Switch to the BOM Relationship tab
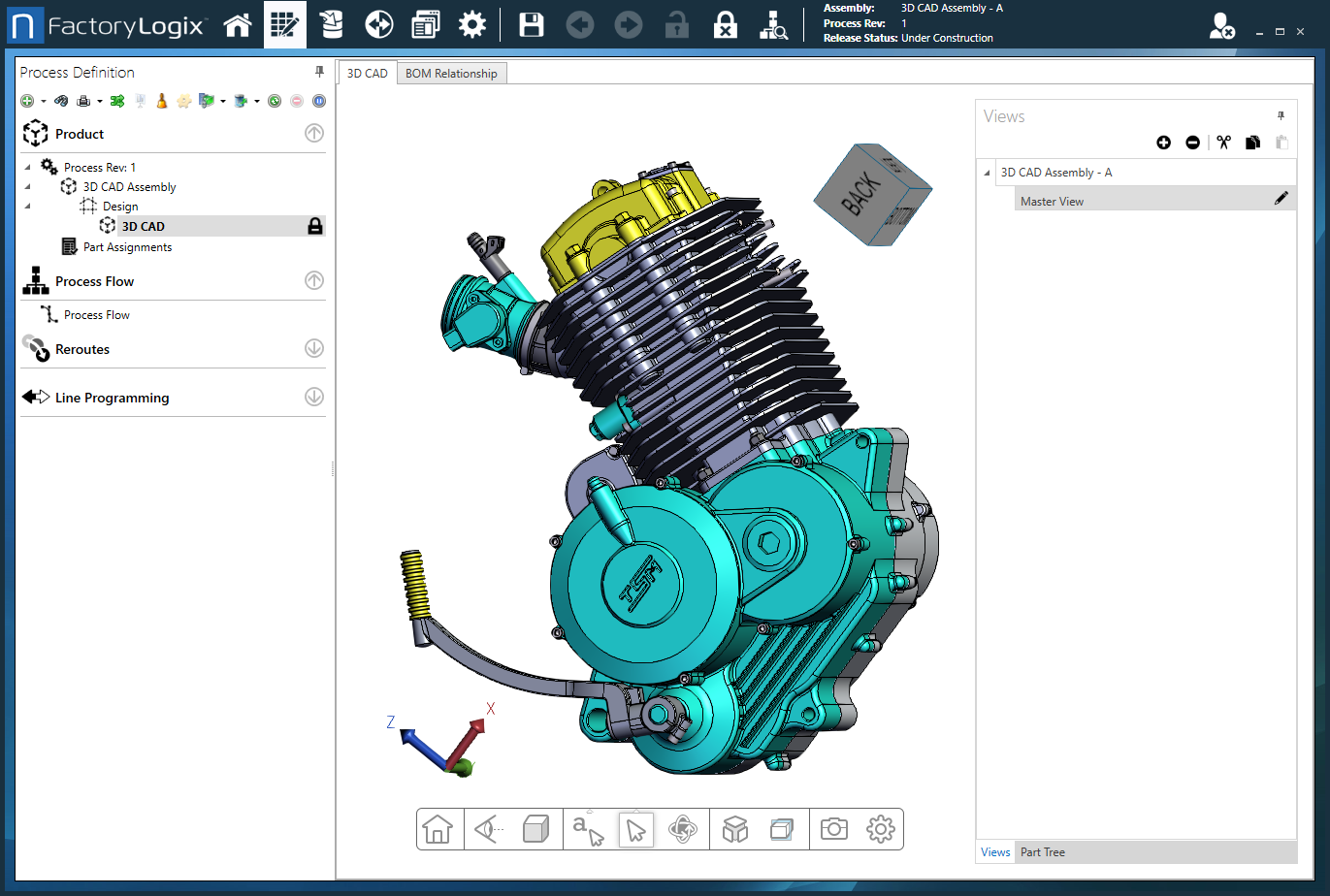This screenshot has width=1330, height=896. coord(451,72)
